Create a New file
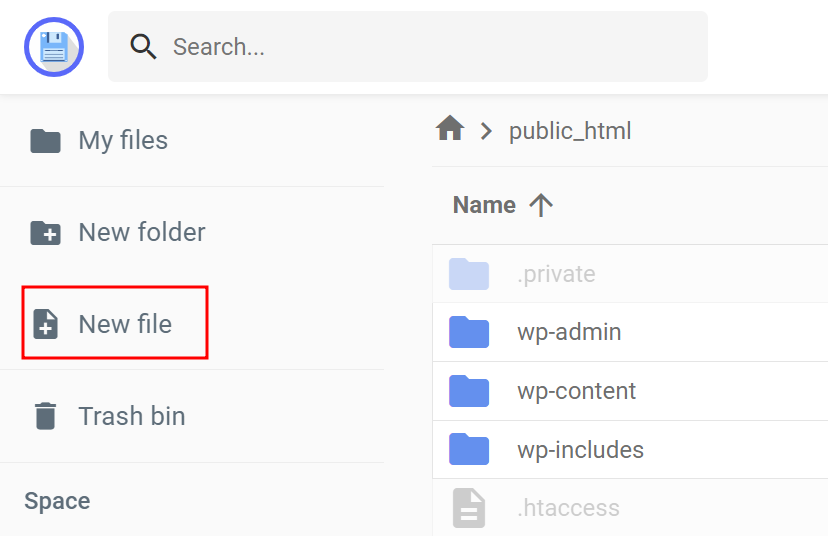Image resolution: width=828 pixels, height=536 pixels. [124, 324]
